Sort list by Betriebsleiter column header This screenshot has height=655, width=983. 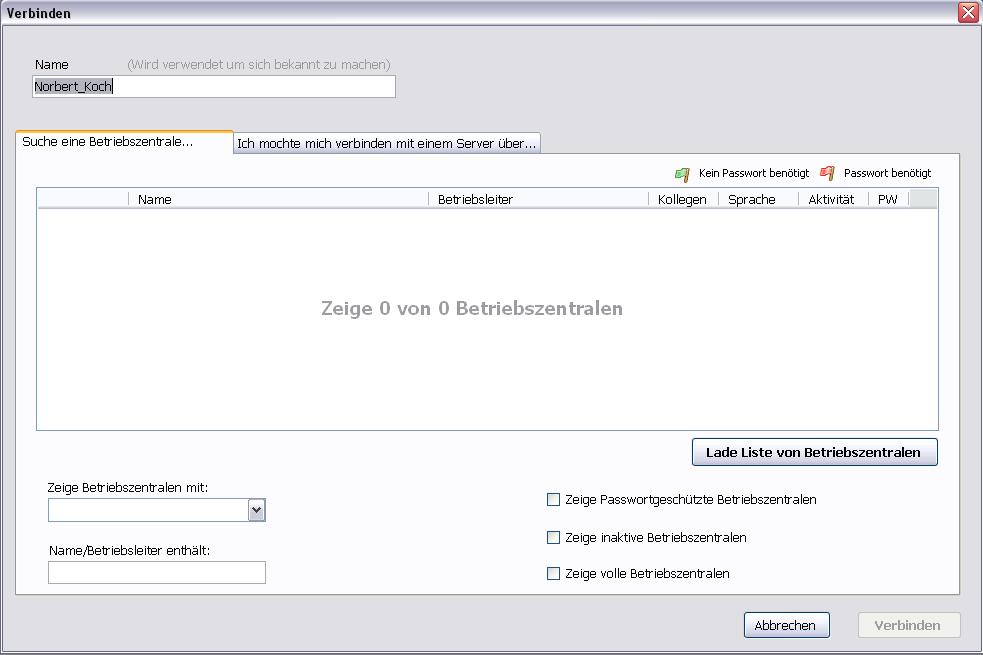click(x=538, y=199)
